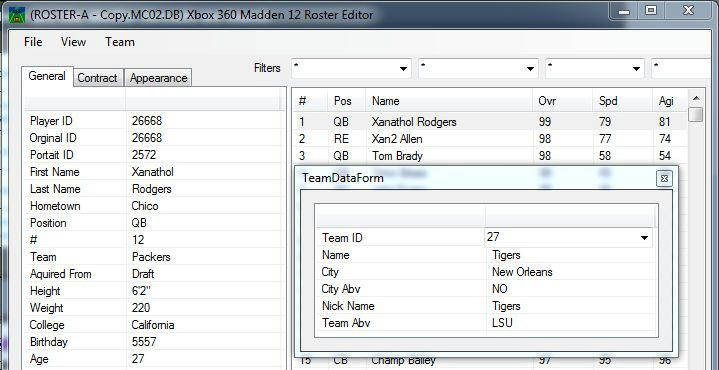The image size is (719, 370).
Task: Switch to the Contract tab
Action: pyautogui.click(x=98, y=78)
